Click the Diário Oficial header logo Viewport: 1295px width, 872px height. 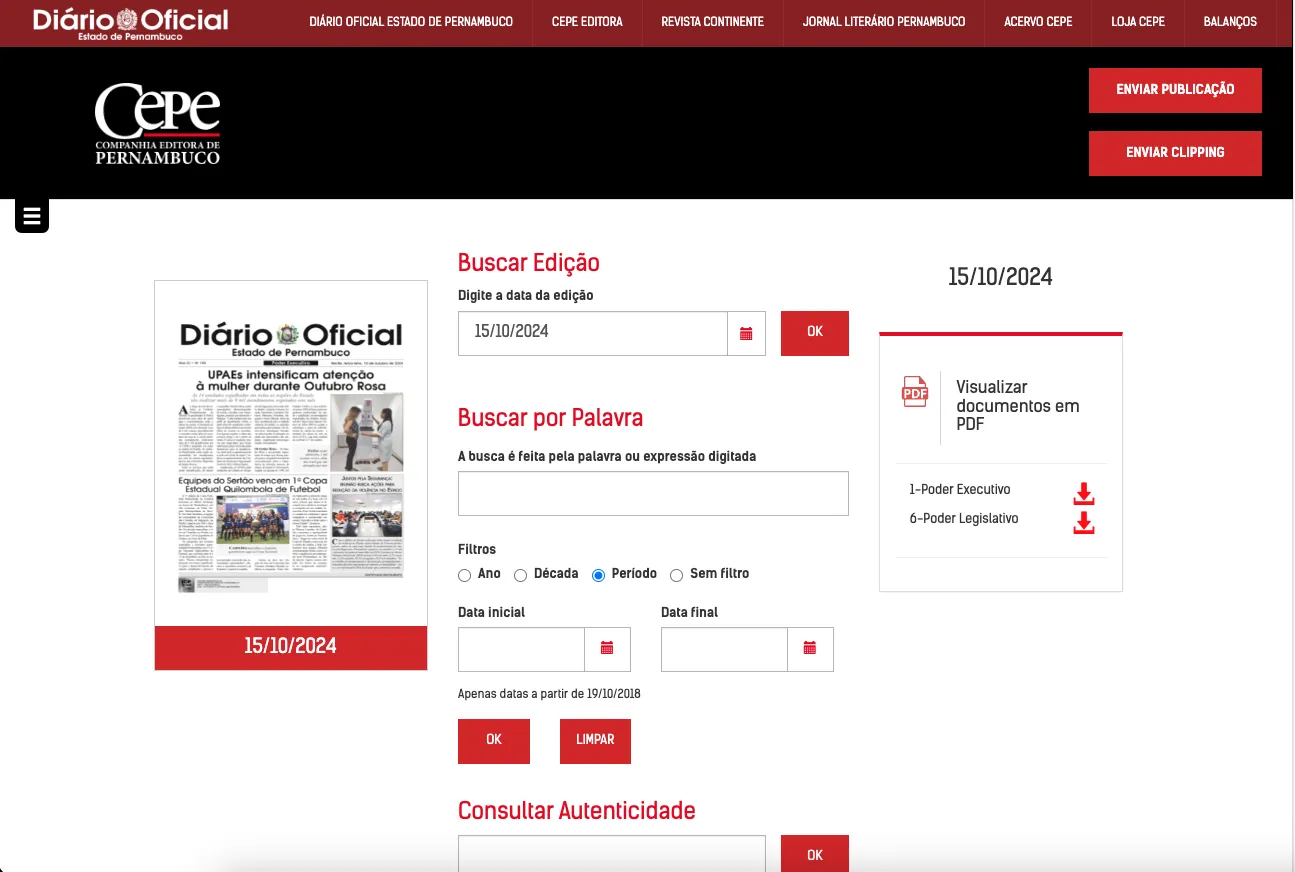click(x=130, y=23)
